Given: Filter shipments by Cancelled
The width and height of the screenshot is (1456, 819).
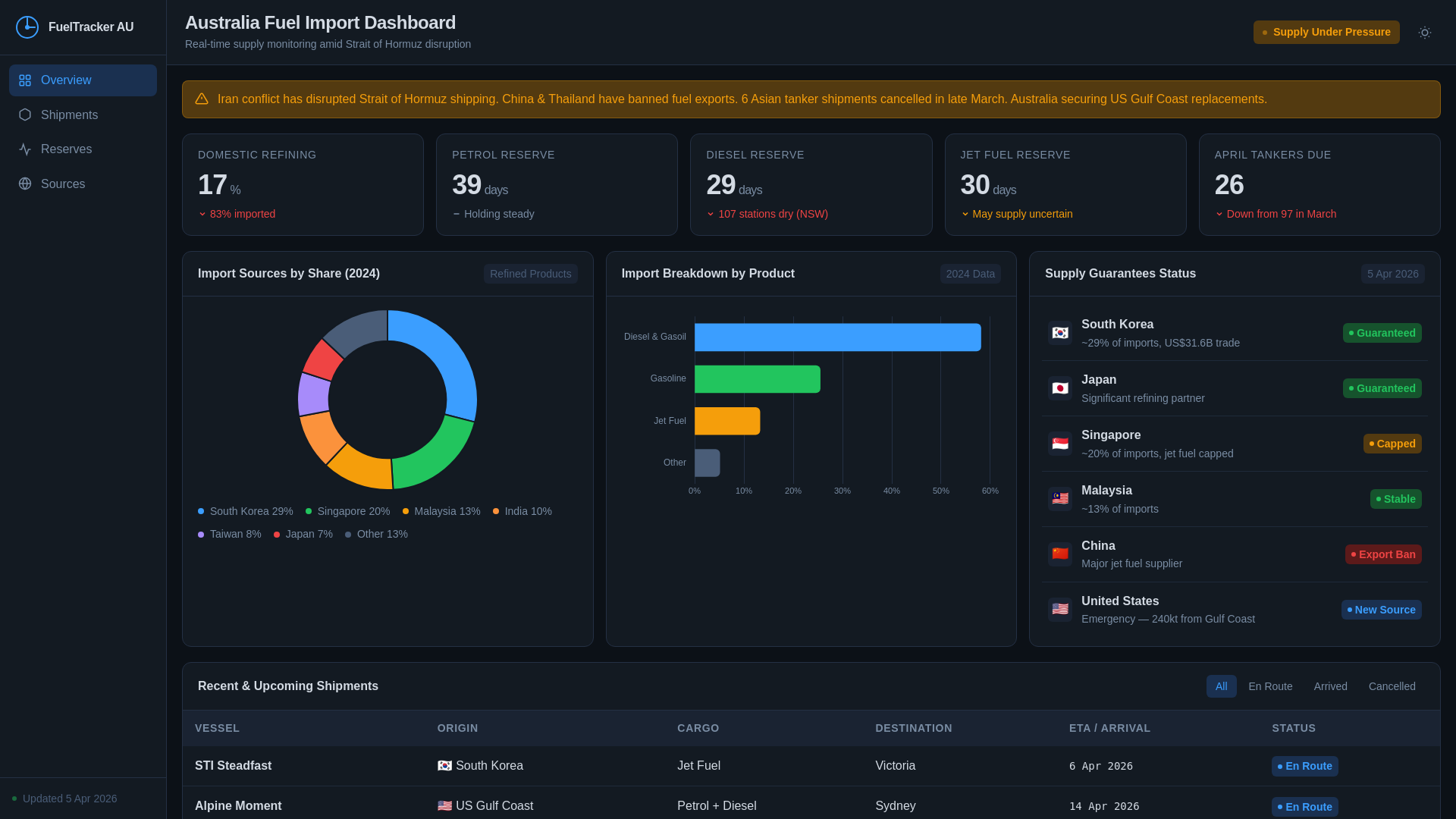Looking at the screenshot, I should 1392,686.
